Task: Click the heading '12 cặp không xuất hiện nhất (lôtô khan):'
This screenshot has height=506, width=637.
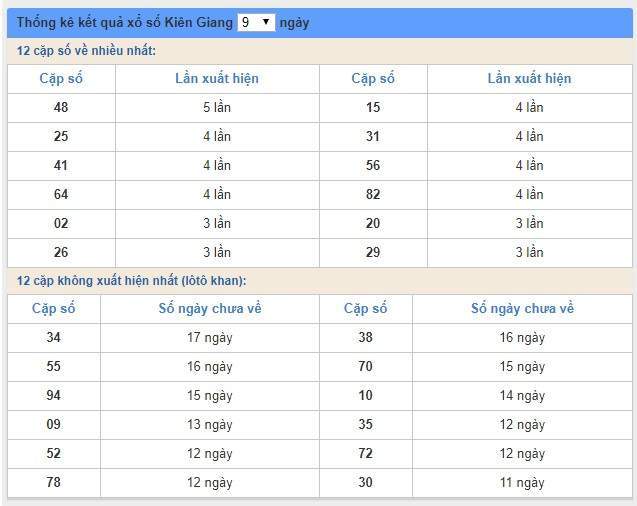Action: click(x=132, y=281)
